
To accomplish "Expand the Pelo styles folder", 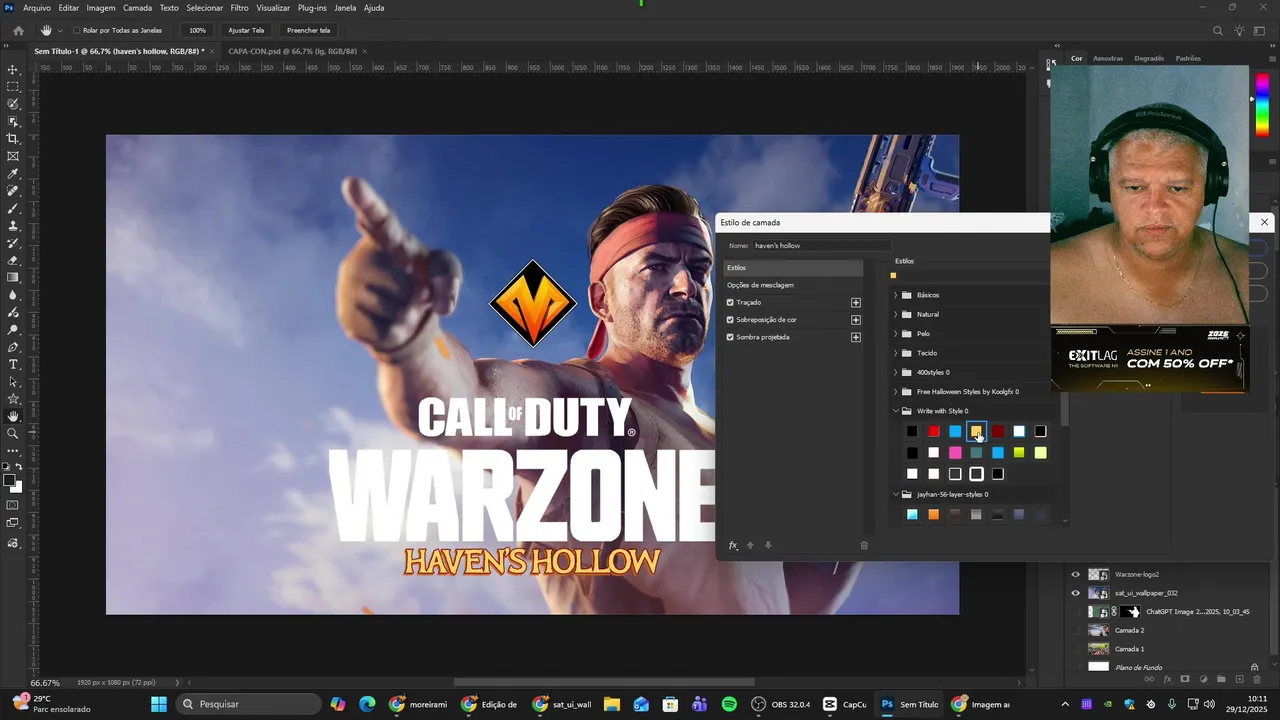I will tap(896, 334).
